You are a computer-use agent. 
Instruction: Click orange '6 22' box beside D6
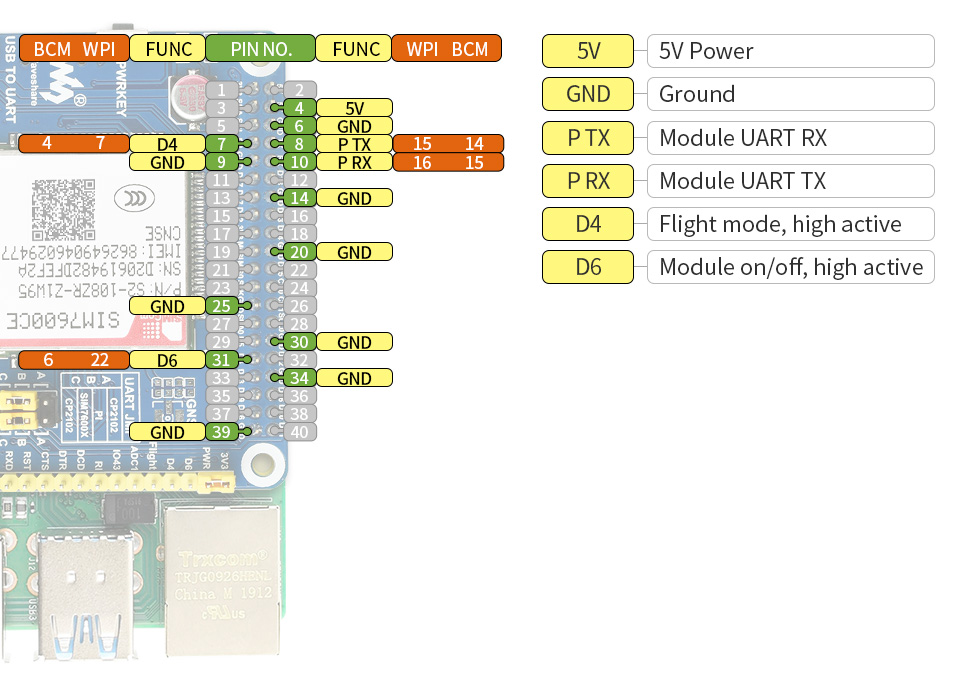click(x=74, y=360)
